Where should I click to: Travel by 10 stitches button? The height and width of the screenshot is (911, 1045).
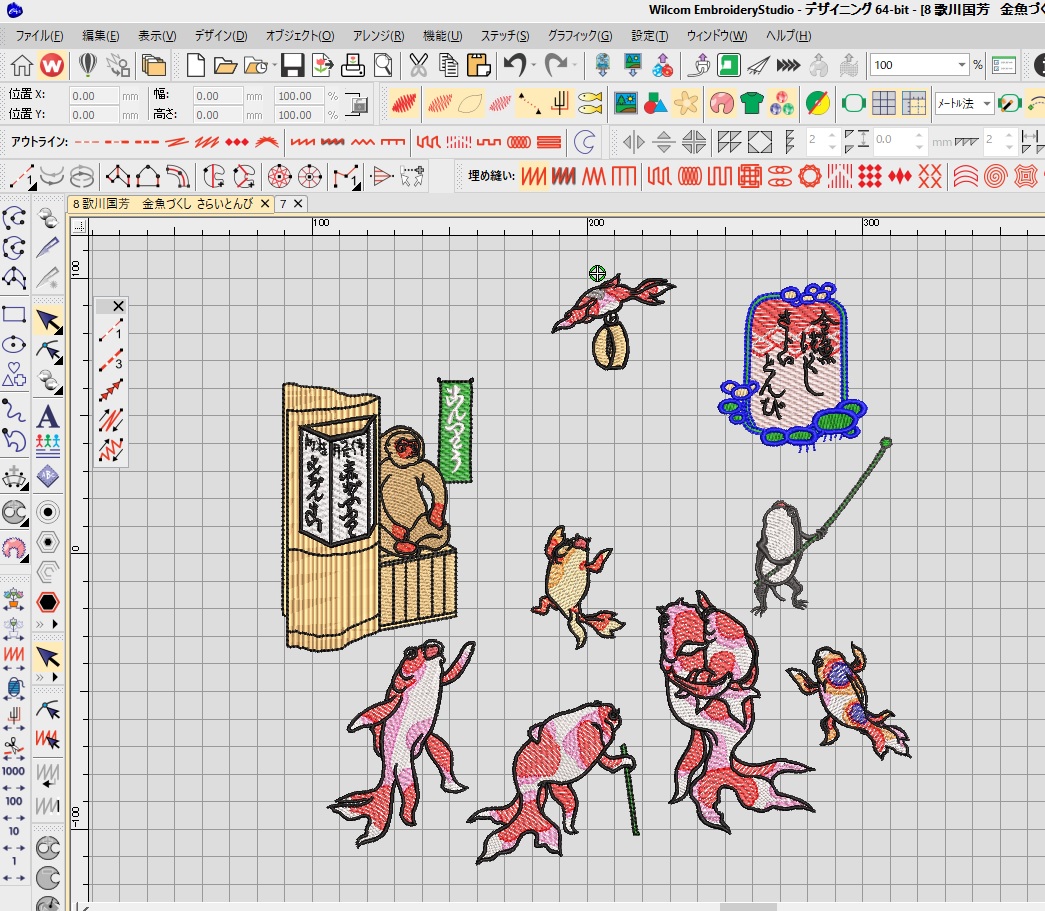(13, 831)
